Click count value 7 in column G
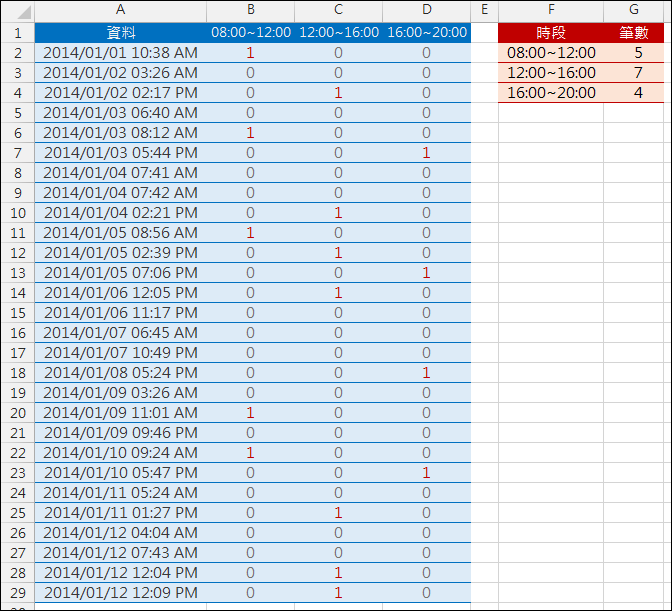 638,73
